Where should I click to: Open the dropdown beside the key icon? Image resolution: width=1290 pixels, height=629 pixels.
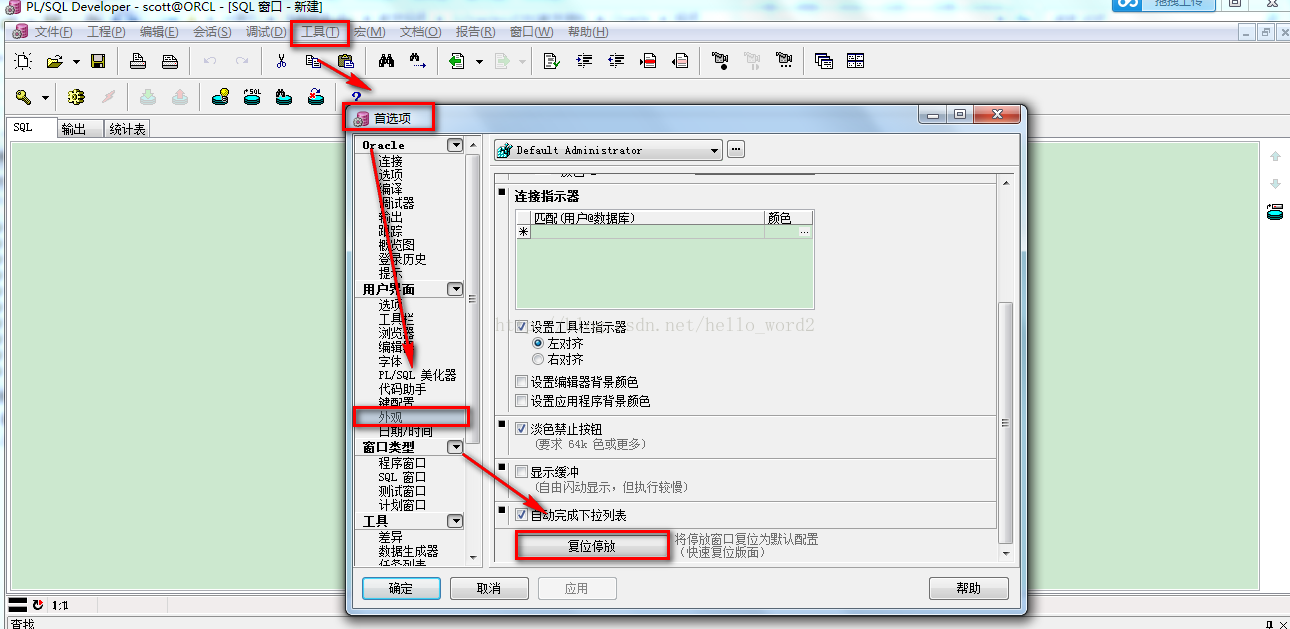tap(45, 97)
